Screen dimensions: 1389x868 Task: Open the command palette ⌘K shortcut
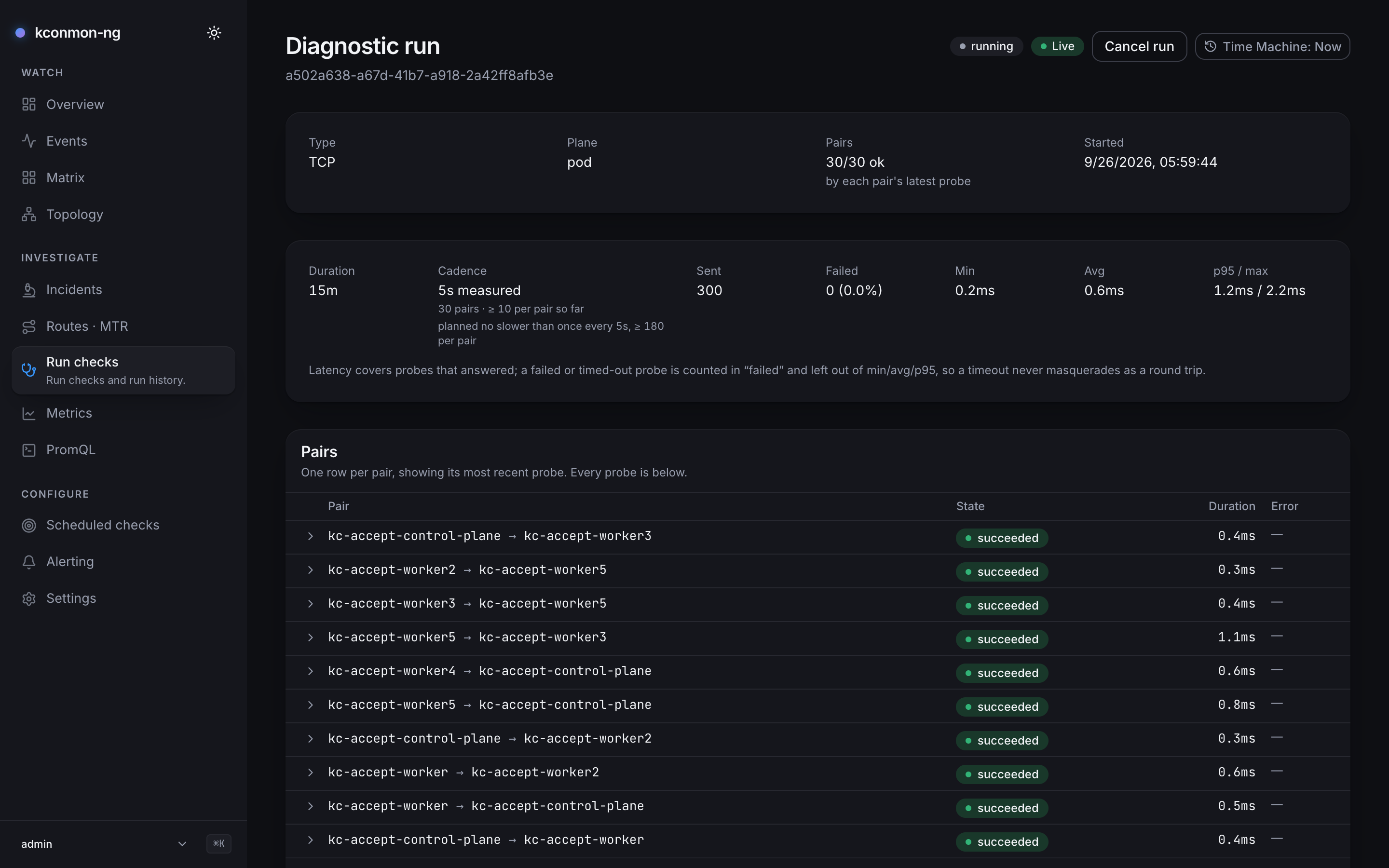point(218,843)
